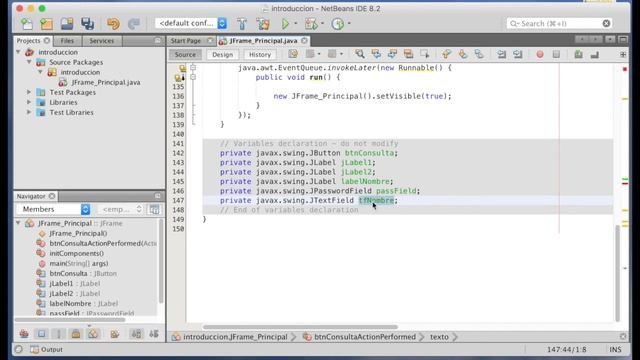Click the Stop Macro Recording square icon
This screenshot has height=360, width=640.
(556, 54)
